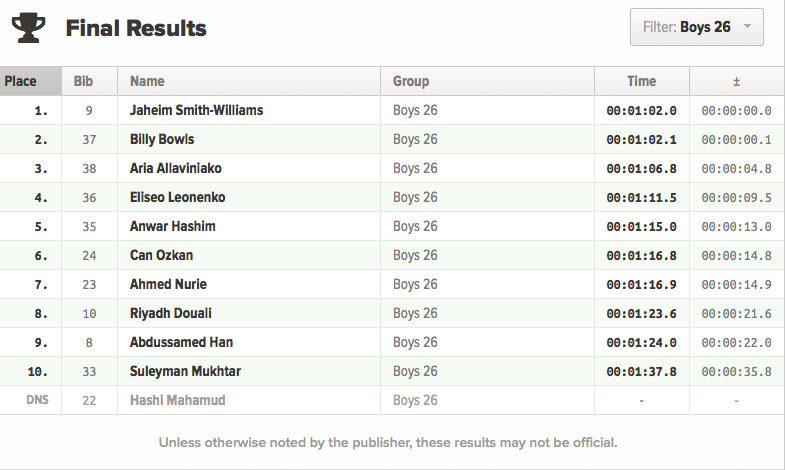Select Riyadh Douali's row
The image size is (785, 470).
tap(169, 313)
